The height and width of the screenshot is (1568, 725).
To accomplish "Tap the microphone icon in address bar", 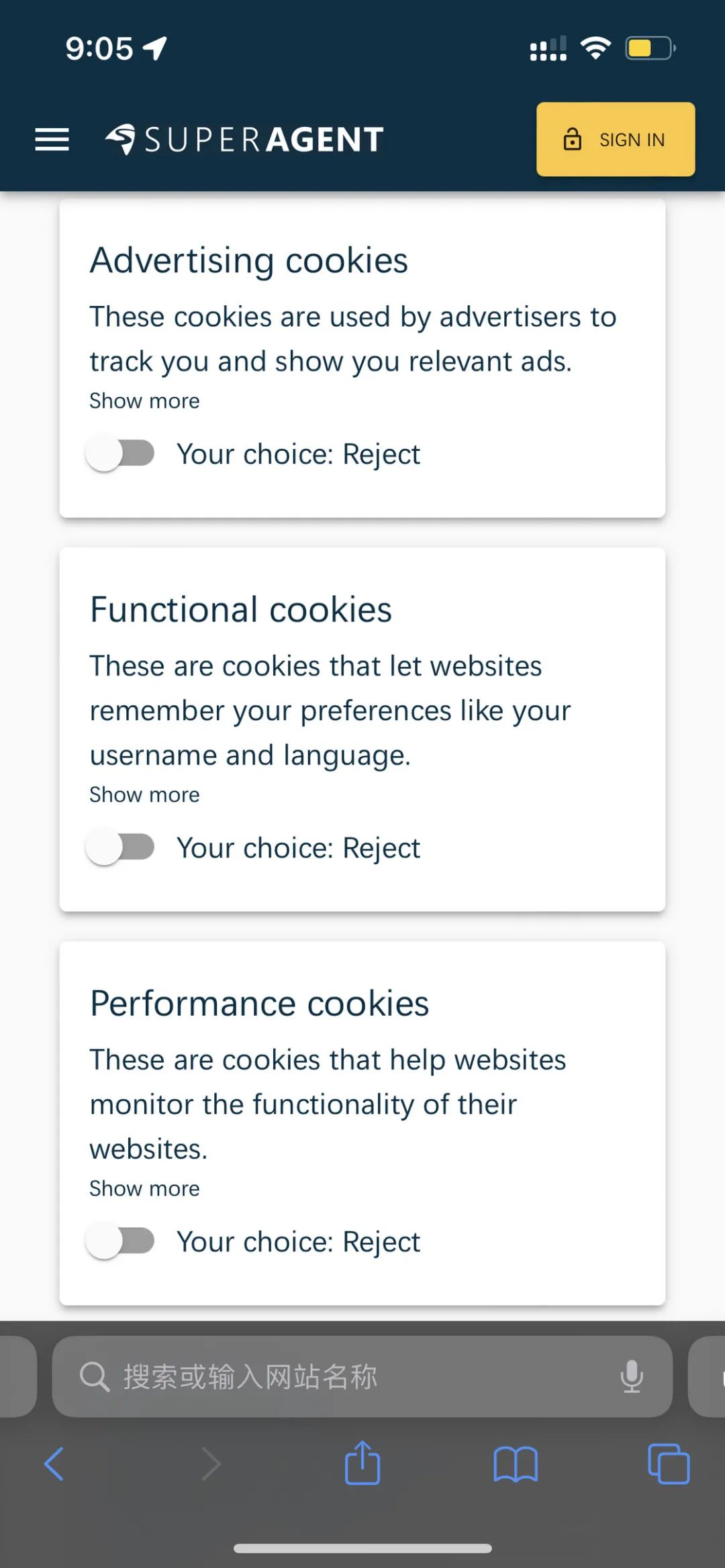I will pyautogui.click(x=631, y=1377).
